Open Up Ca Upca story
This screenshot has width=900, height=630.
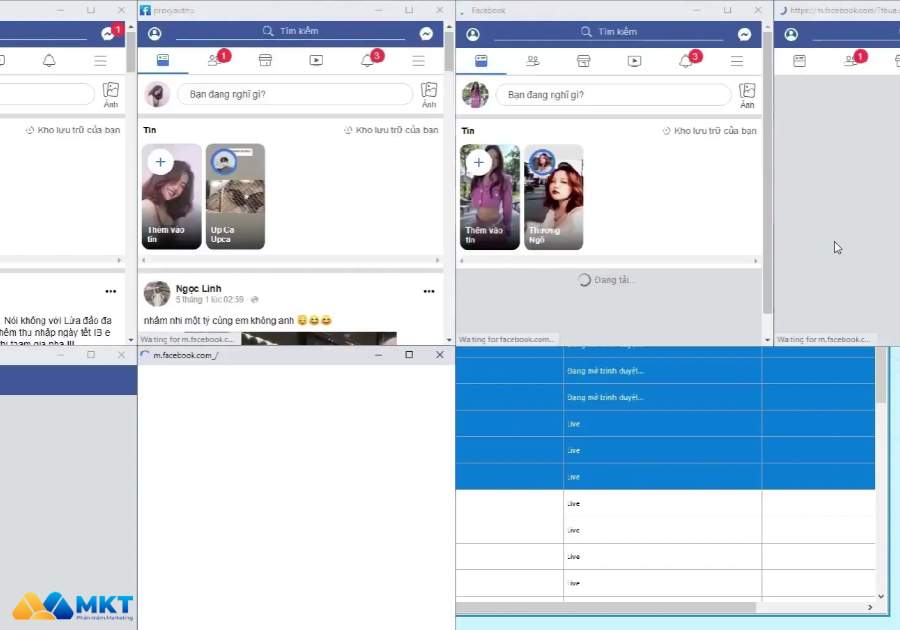235,196
